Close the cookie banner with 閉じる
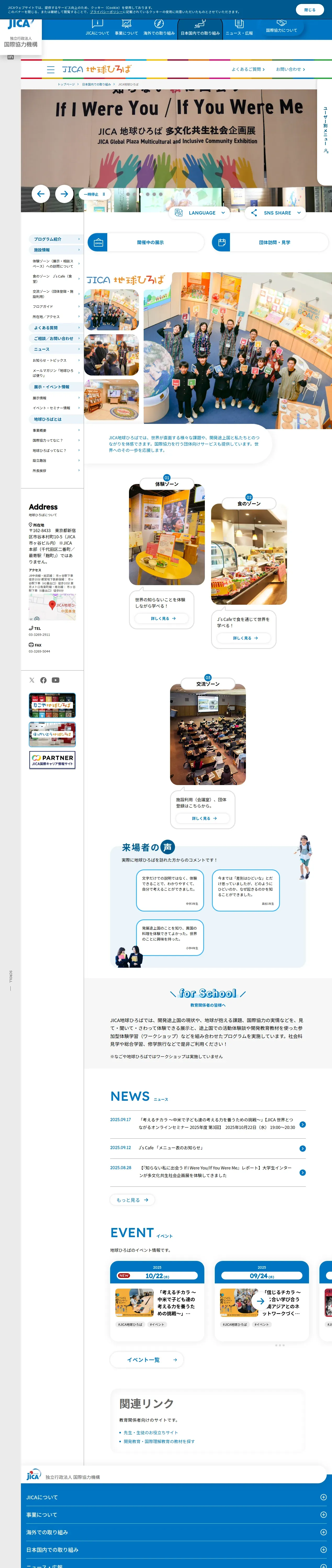Image resolution: width=332 pixels, height=1568 pixels. click(310, 10)
